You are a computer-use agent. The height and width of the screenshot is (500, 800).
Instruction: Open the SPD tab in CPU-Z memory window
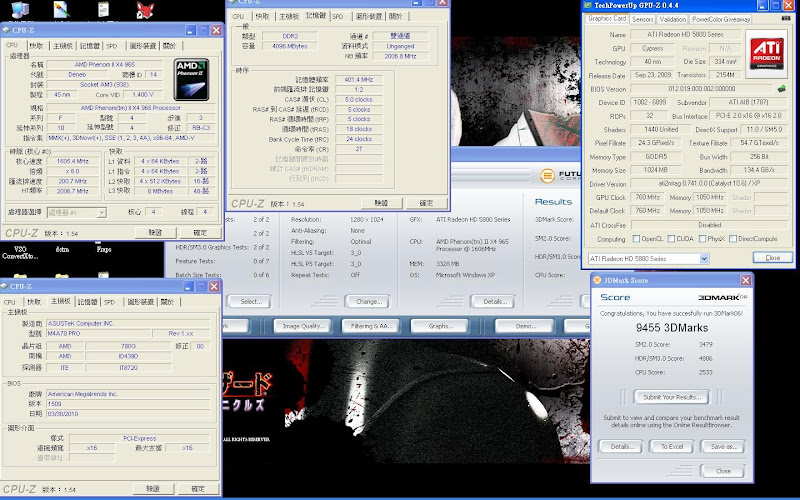[338, 16]
